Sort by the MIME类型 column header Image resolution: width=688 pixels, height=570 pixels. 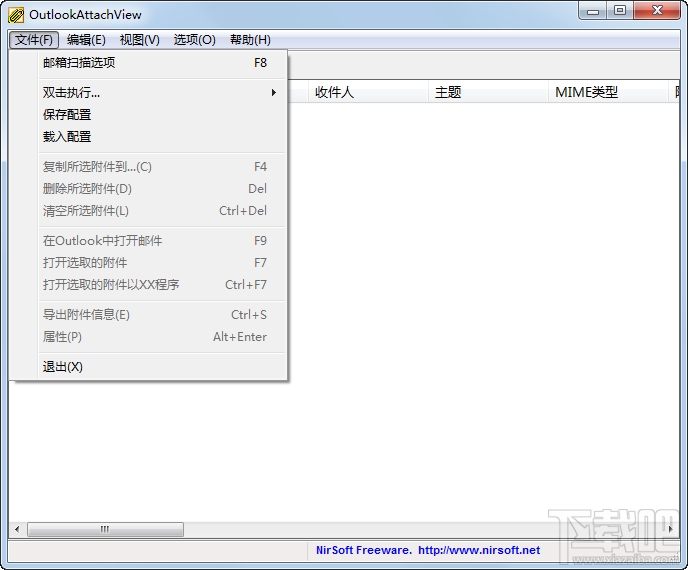click(608, 92)
